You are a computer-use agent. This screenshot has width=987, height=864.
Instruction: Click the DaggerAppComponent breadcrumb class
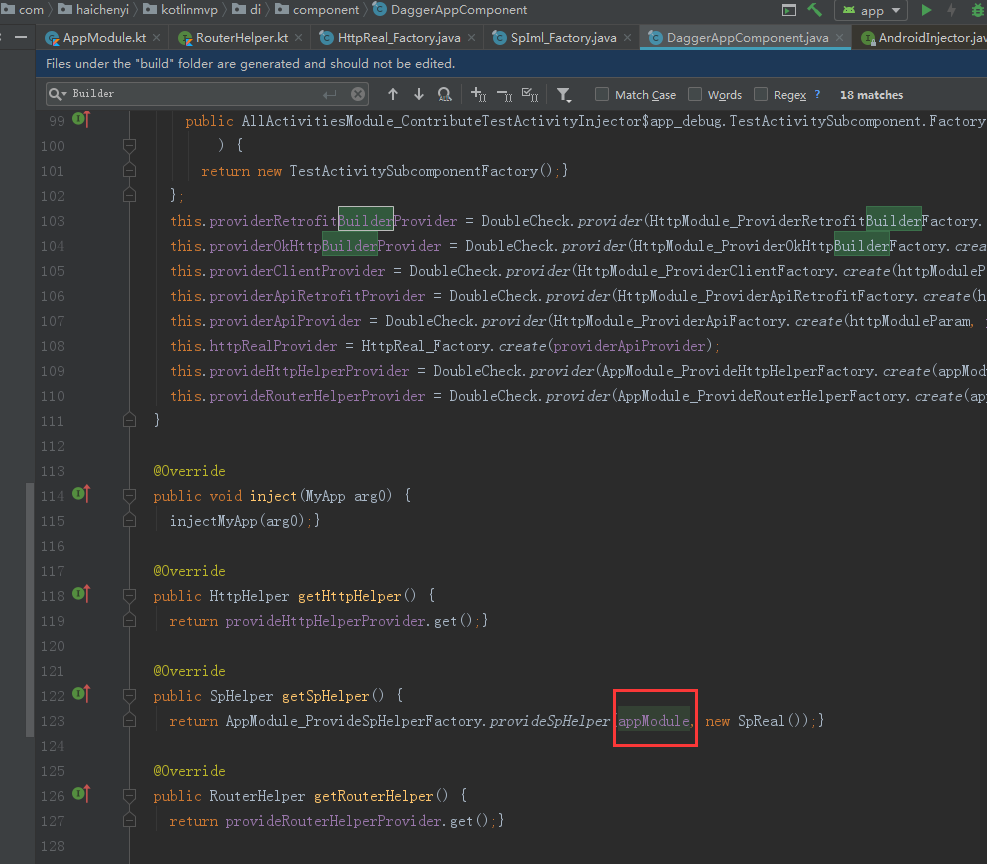pos(450,9)
